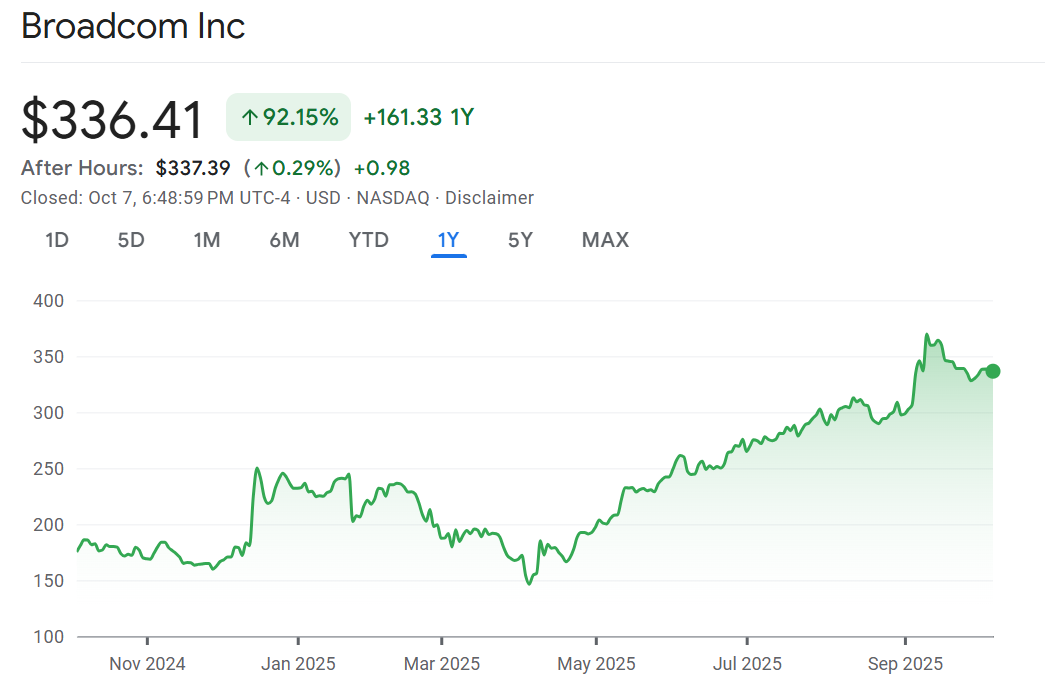The image size is (1045, 691).
Task: Click the green current price dot
Action: click(x=993, y=371)
